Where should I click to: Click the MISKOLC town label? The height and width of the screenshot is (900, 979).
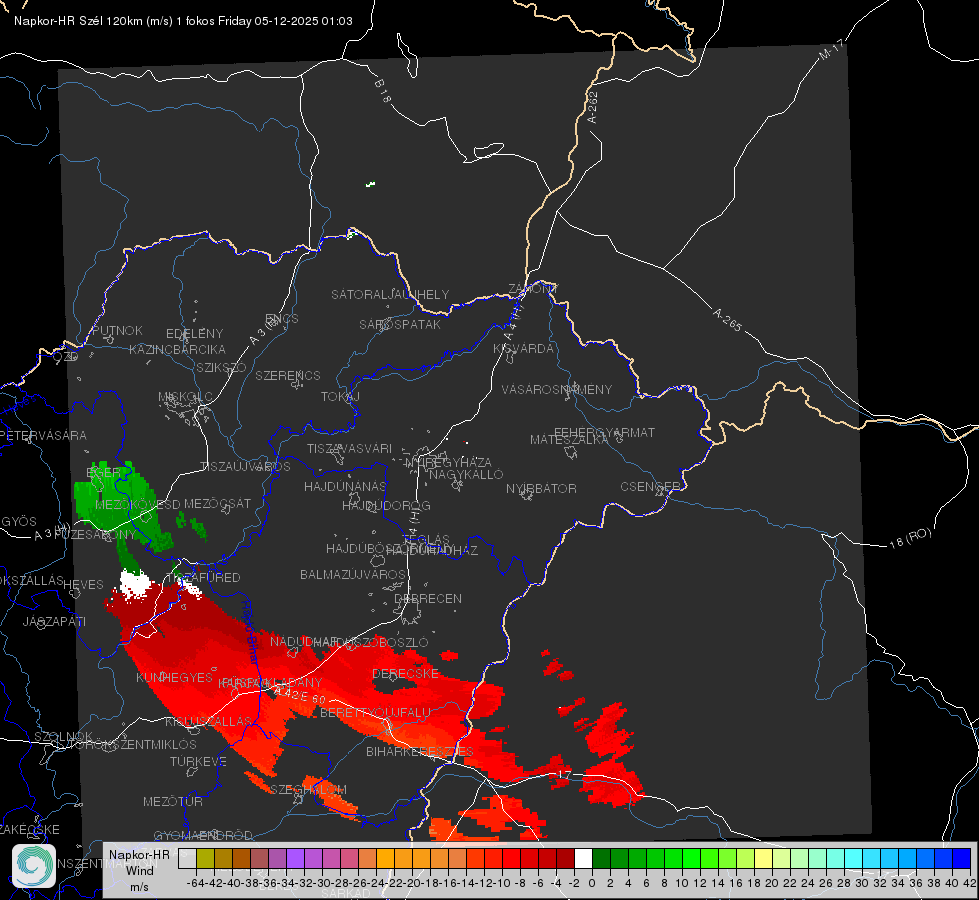coord(185,397)
